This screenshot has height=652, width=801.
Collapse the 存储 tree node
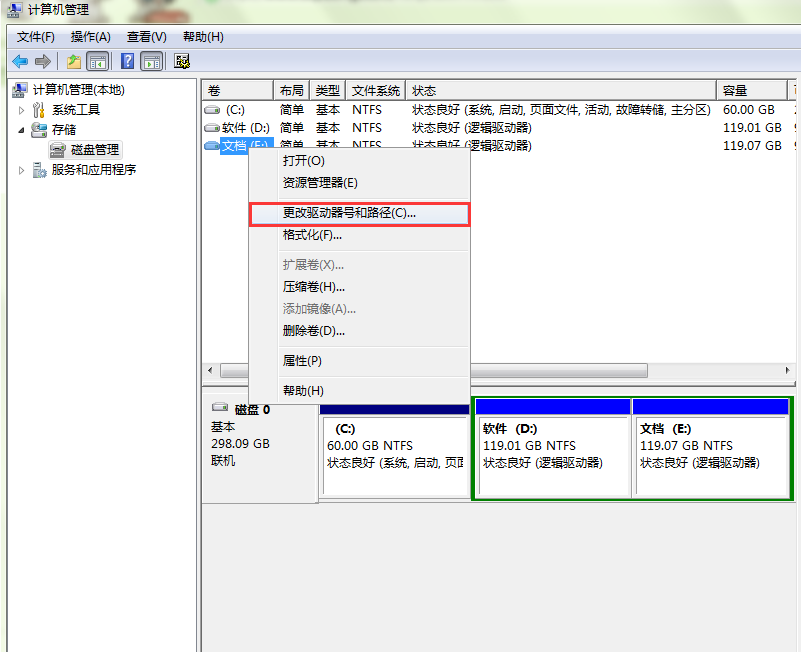click(x=22, y=130)
